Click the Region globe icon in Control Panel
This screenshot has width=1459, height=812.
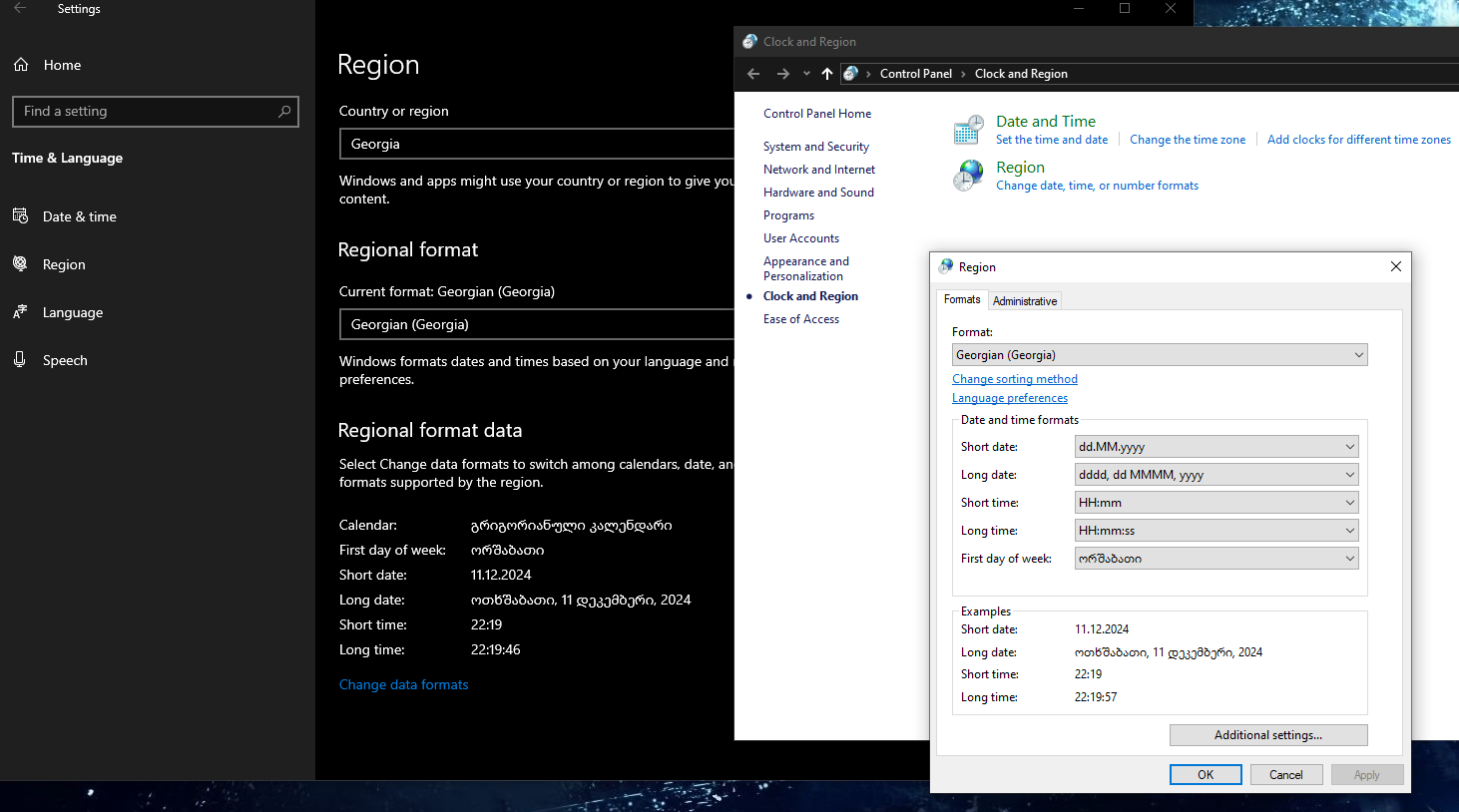tap(968, 176)
